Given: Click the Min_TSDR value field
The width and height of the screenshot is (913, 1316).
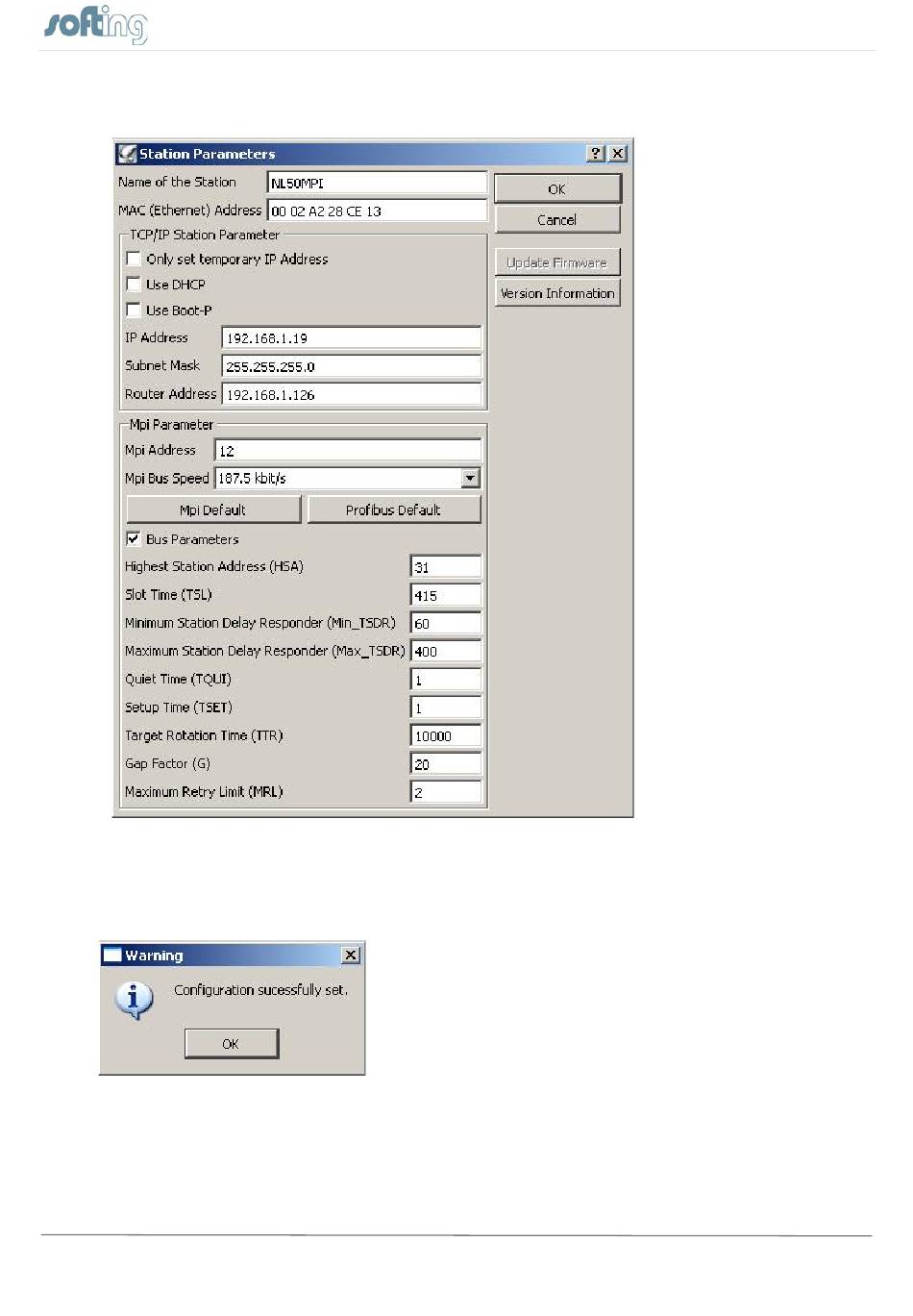Looking at the screenshot, I should [x=446, y=623].
